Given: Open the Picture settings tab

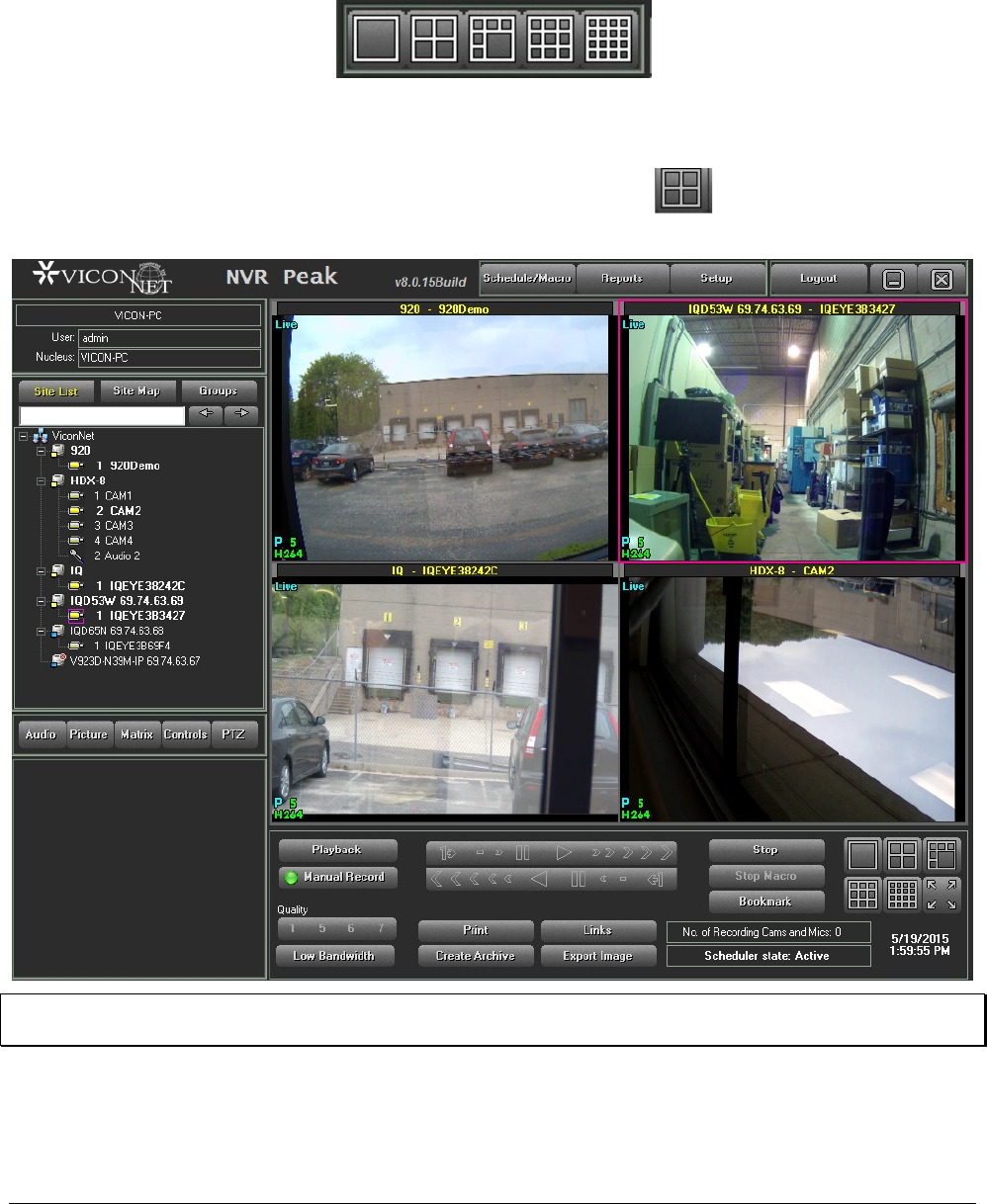Looking at the screenshot, I should [89, 734].
